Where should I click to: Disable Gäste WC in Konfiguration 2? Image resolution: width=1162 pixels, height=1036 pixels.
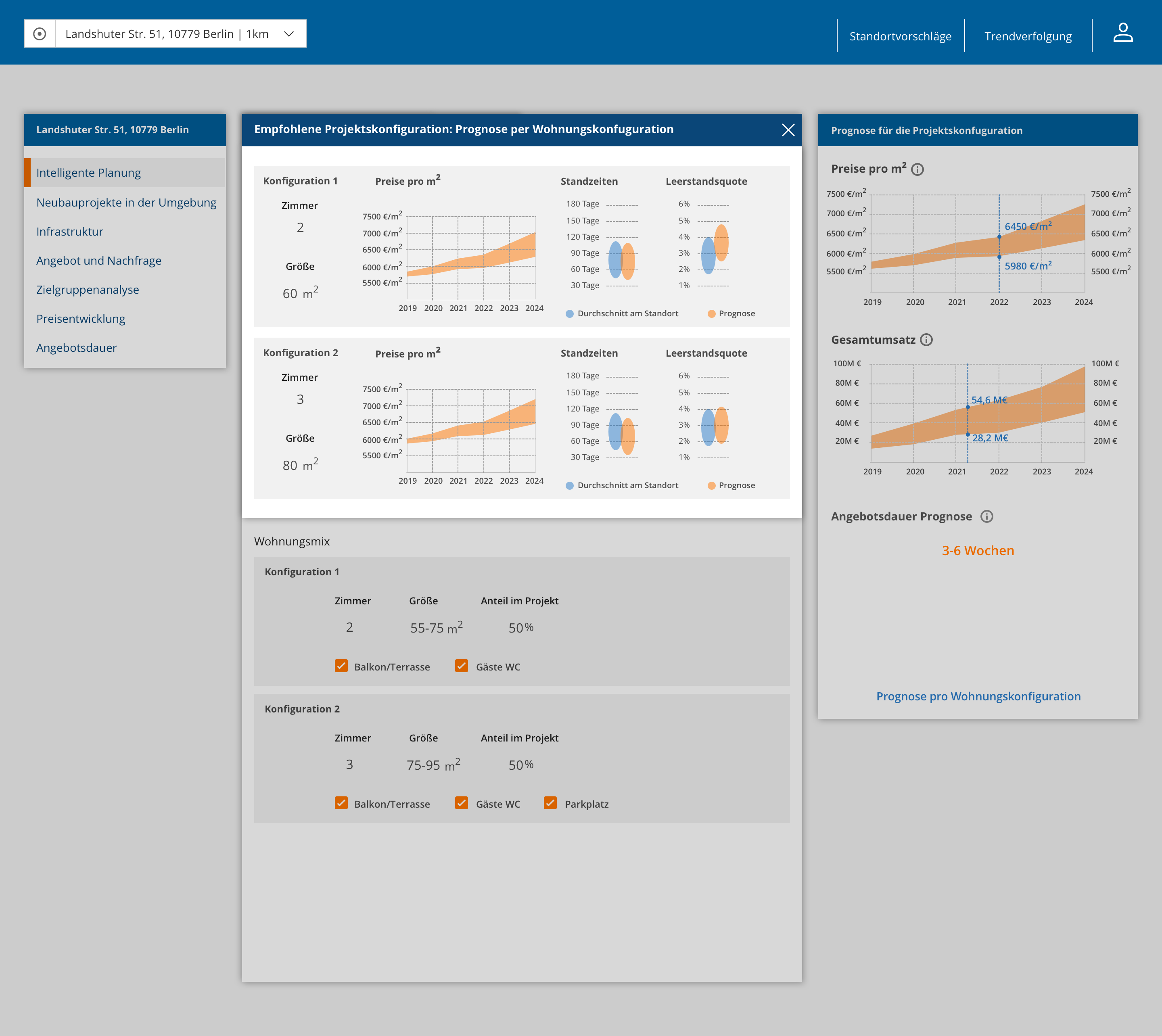tap(461, 803)
